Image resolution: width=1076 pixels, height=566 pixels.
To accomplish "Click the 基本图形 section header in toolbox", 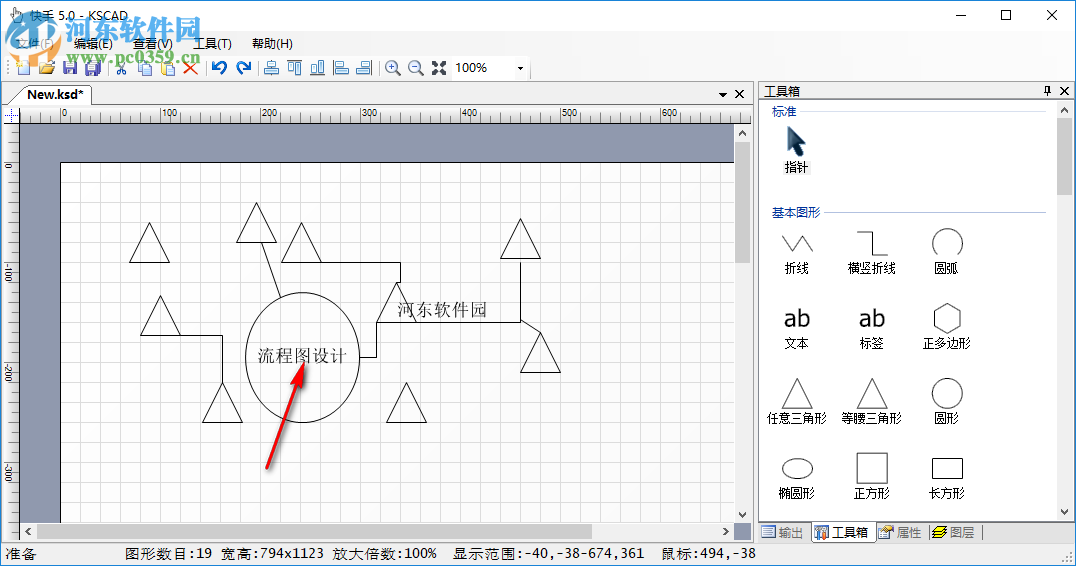I will click(x=796, y=213).
